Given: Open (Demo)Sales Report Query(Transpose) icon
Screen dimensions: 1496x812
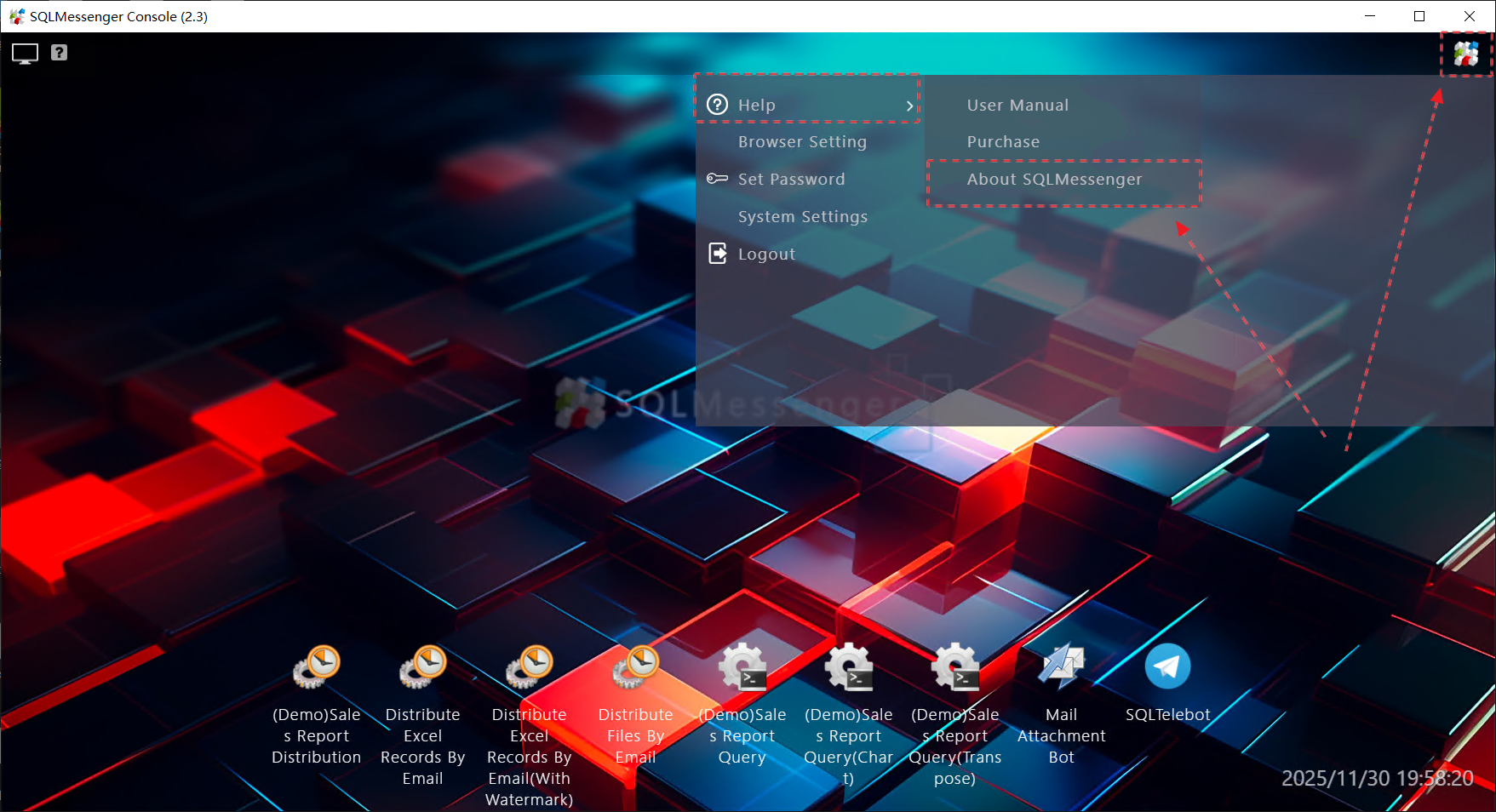Looking at the screenshot, I should (955, 666).
